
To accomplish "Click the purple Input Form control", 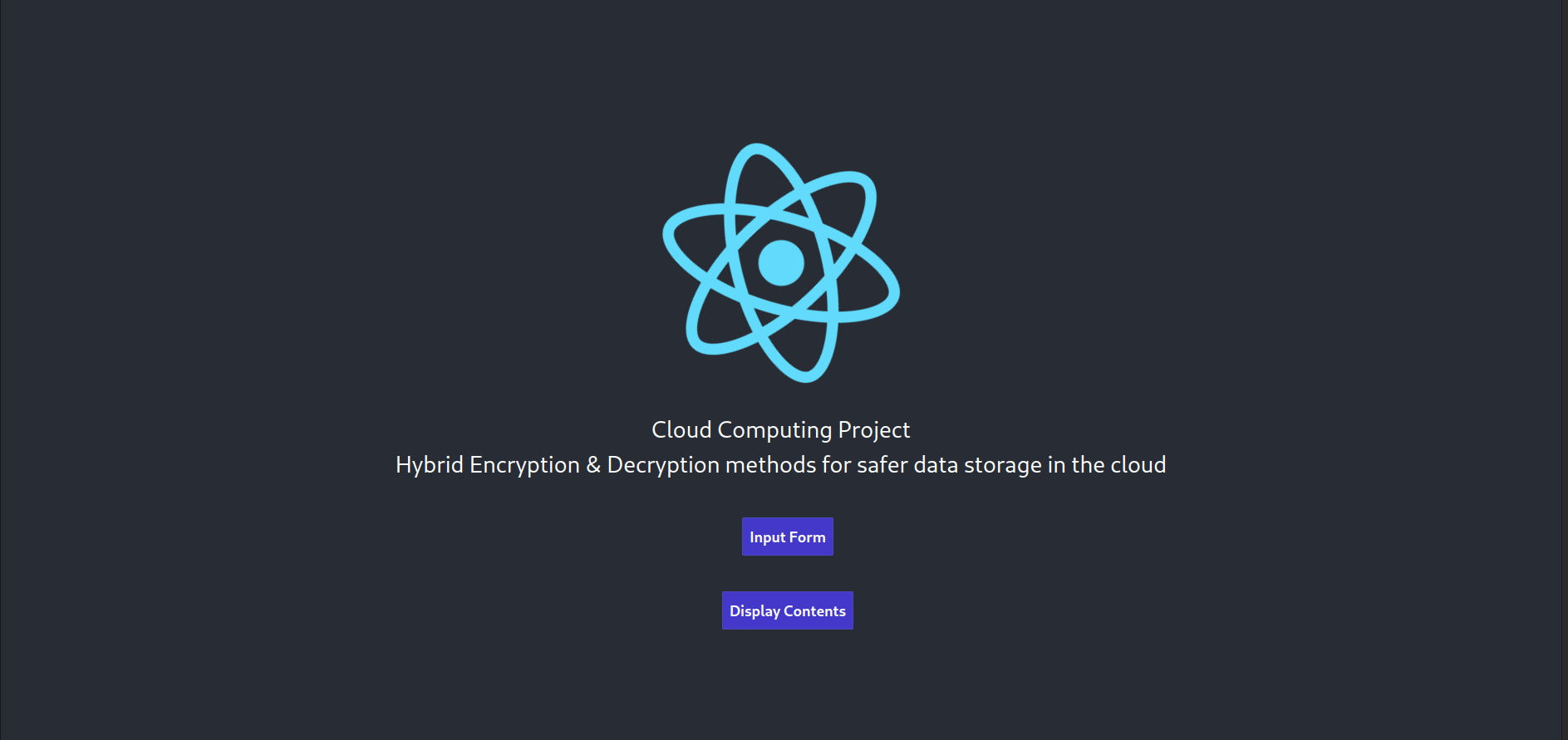I will pos(786,536).
